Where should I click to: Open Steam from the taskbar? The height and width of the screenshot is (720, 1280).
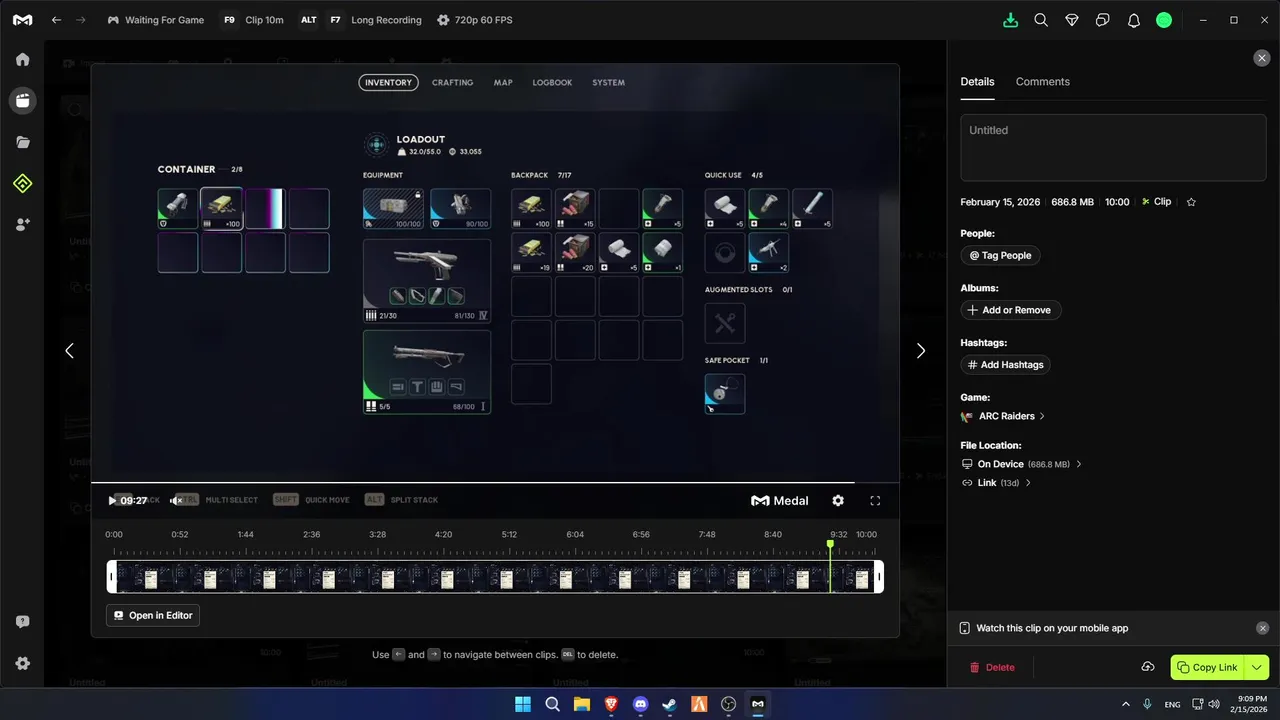(670, 704)
